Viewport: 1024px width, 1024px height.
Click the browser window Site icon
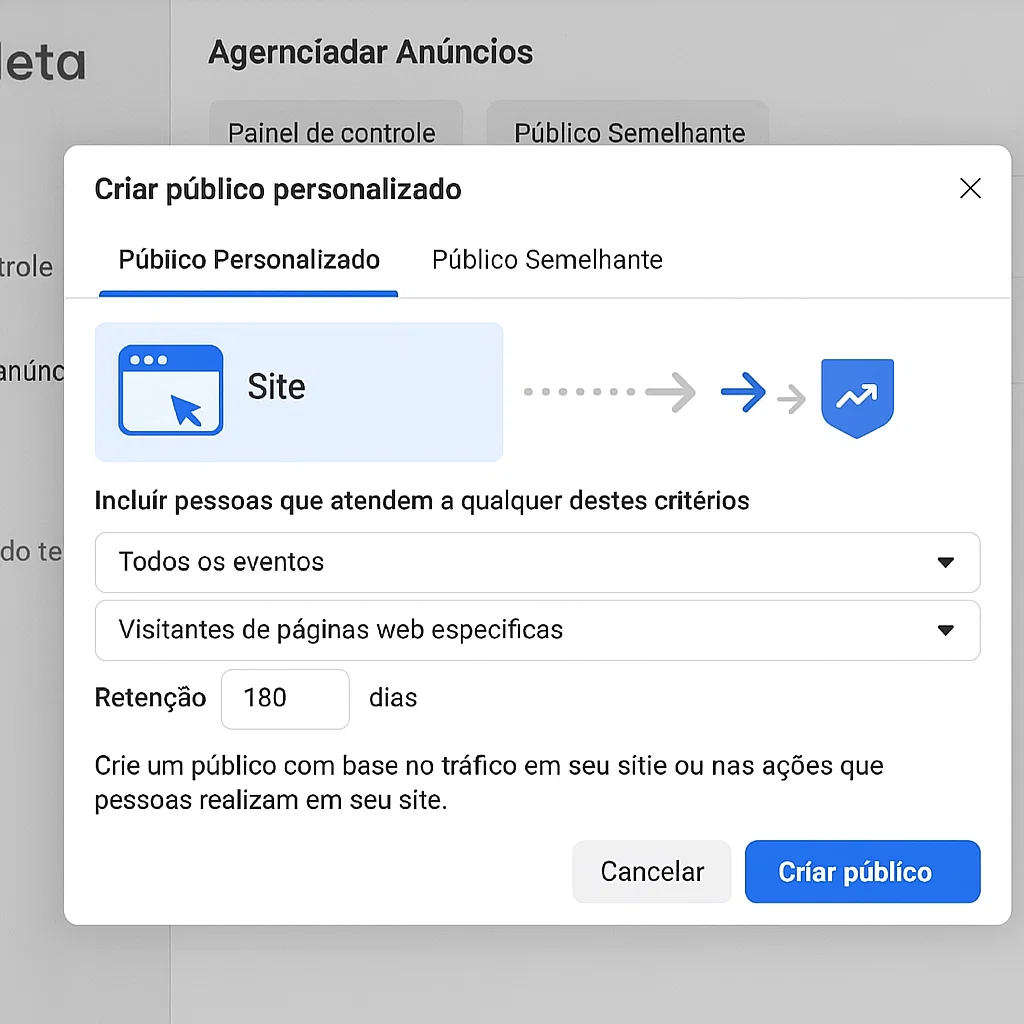[170, 390]
